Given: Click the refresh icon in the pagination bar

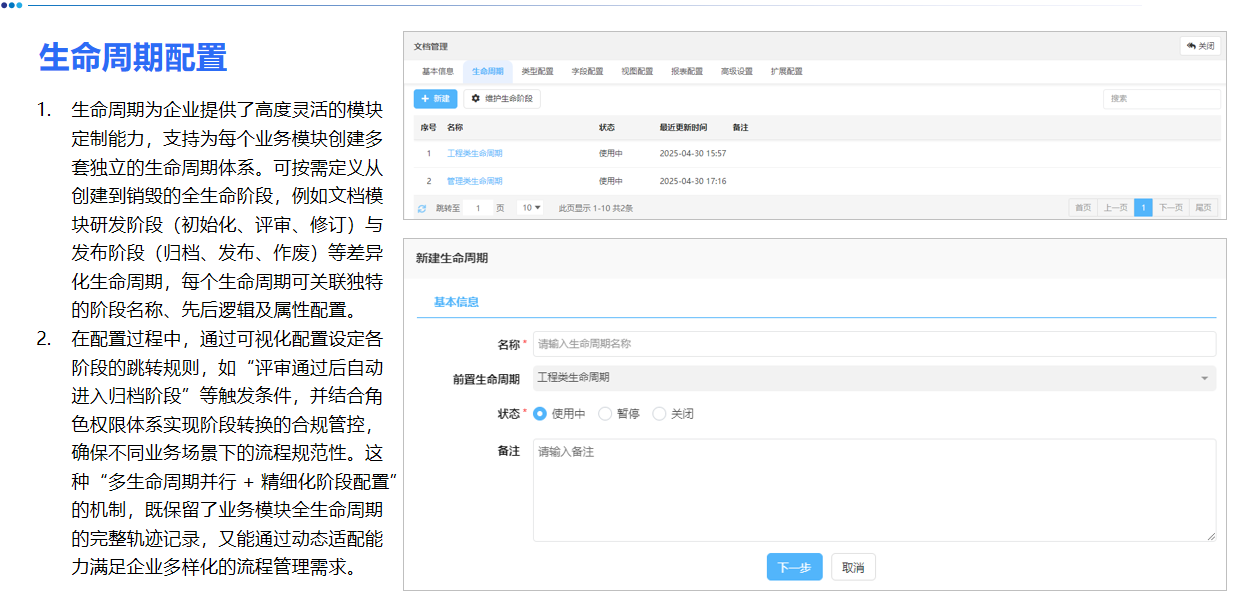Looking at the screenshot, I should coord(421,207).
